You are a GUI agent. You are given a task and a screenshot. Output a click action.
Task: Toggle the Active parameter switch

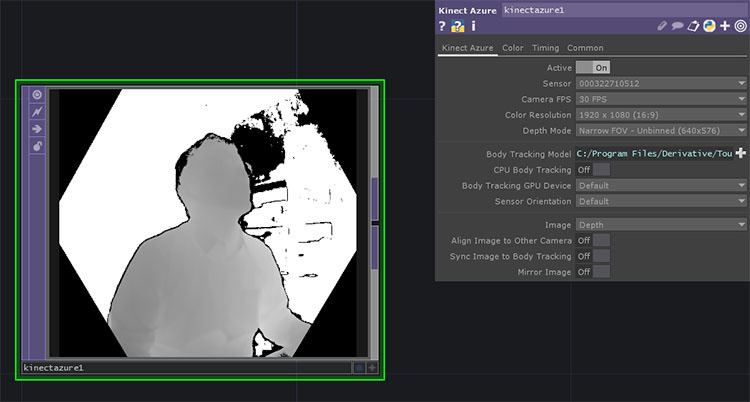tap(593, 67)
